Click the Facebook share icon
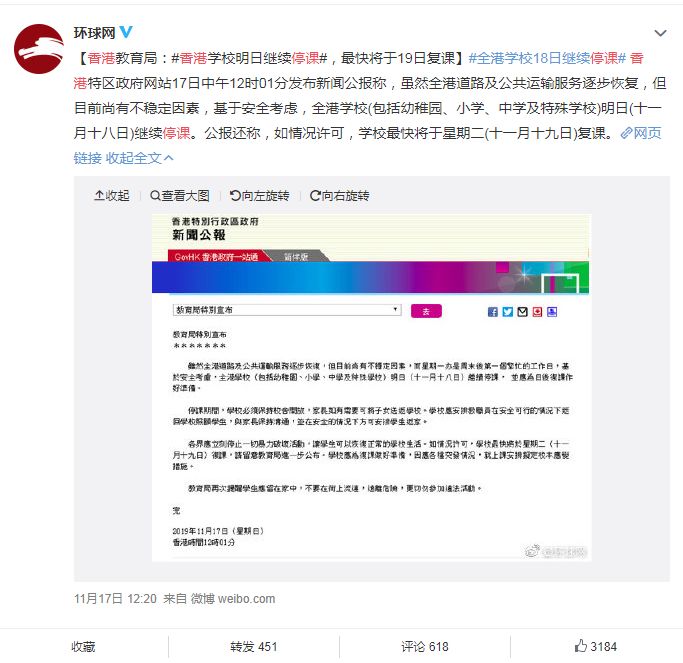Viewport: 683px width, 663px height. 493,312
